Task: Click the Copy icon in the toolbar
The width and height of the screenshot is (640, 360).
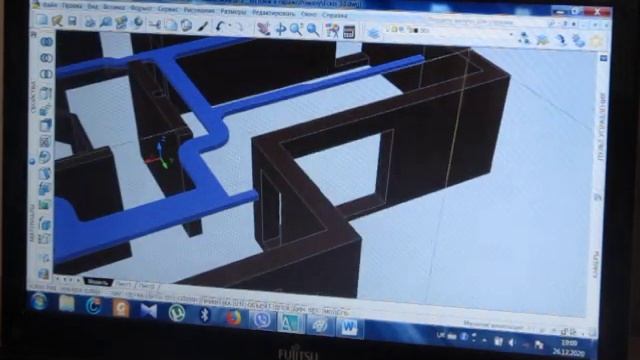Action: (x=171, y=25)
